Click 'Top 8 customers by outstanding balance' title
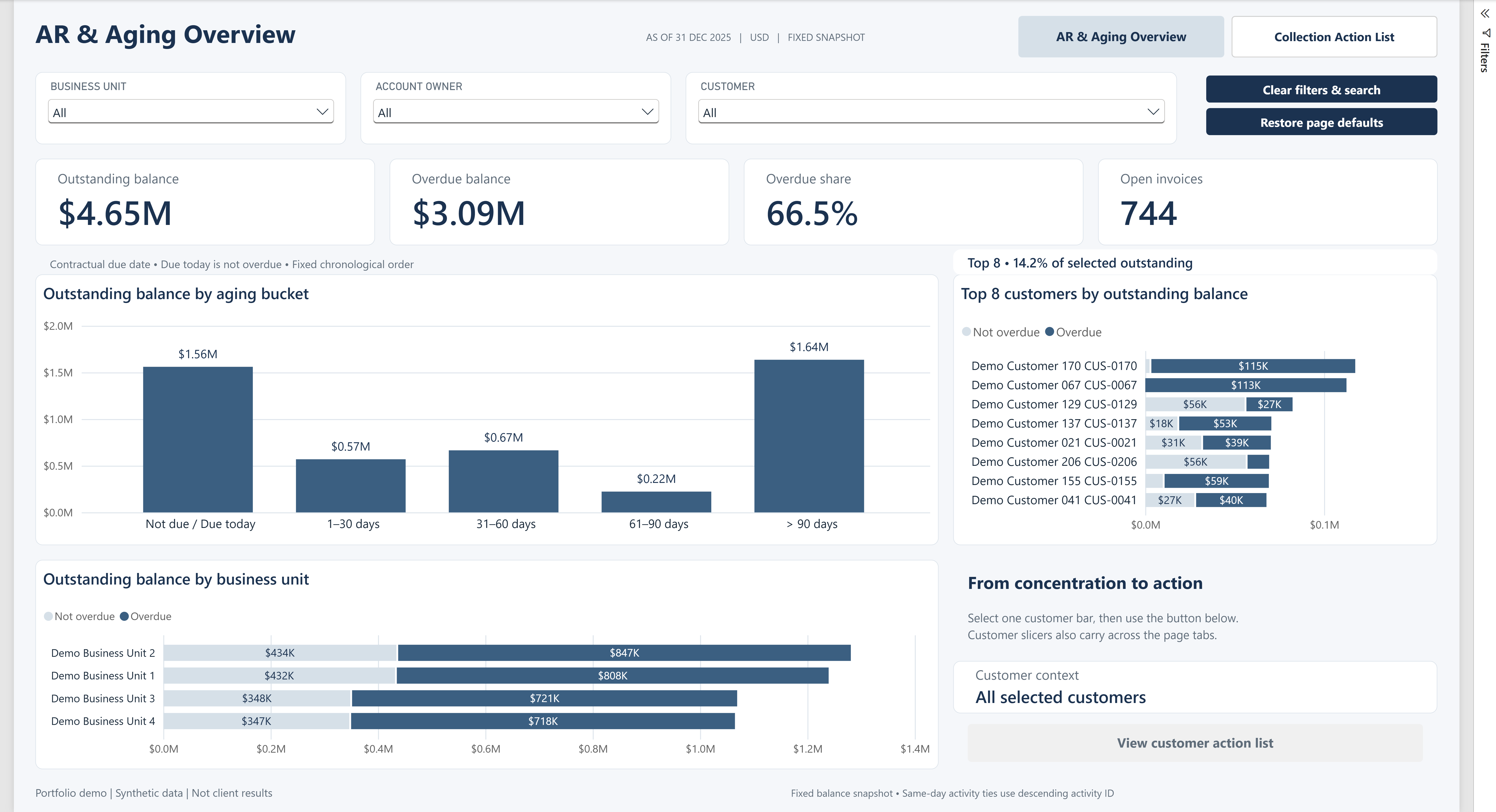The image size is (1496, 812). (x=1104, y=294)
